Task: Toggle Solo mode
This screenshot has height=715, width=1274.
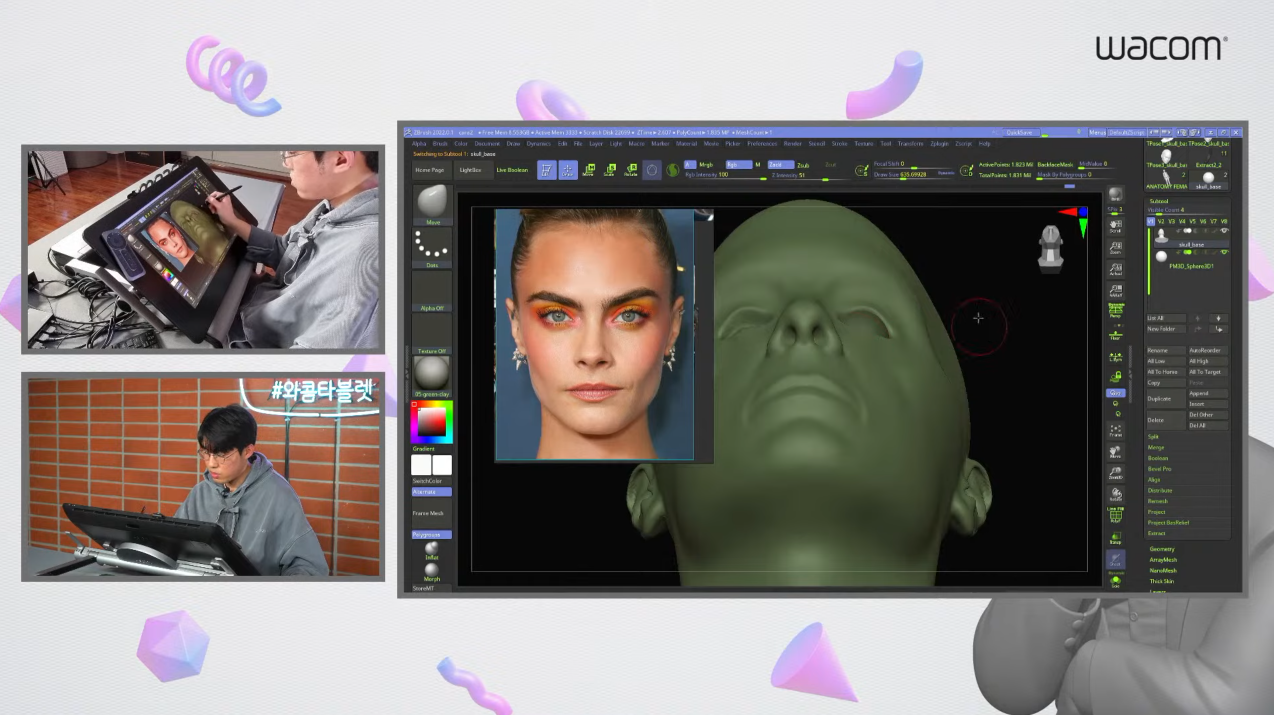Action: 1115,583
